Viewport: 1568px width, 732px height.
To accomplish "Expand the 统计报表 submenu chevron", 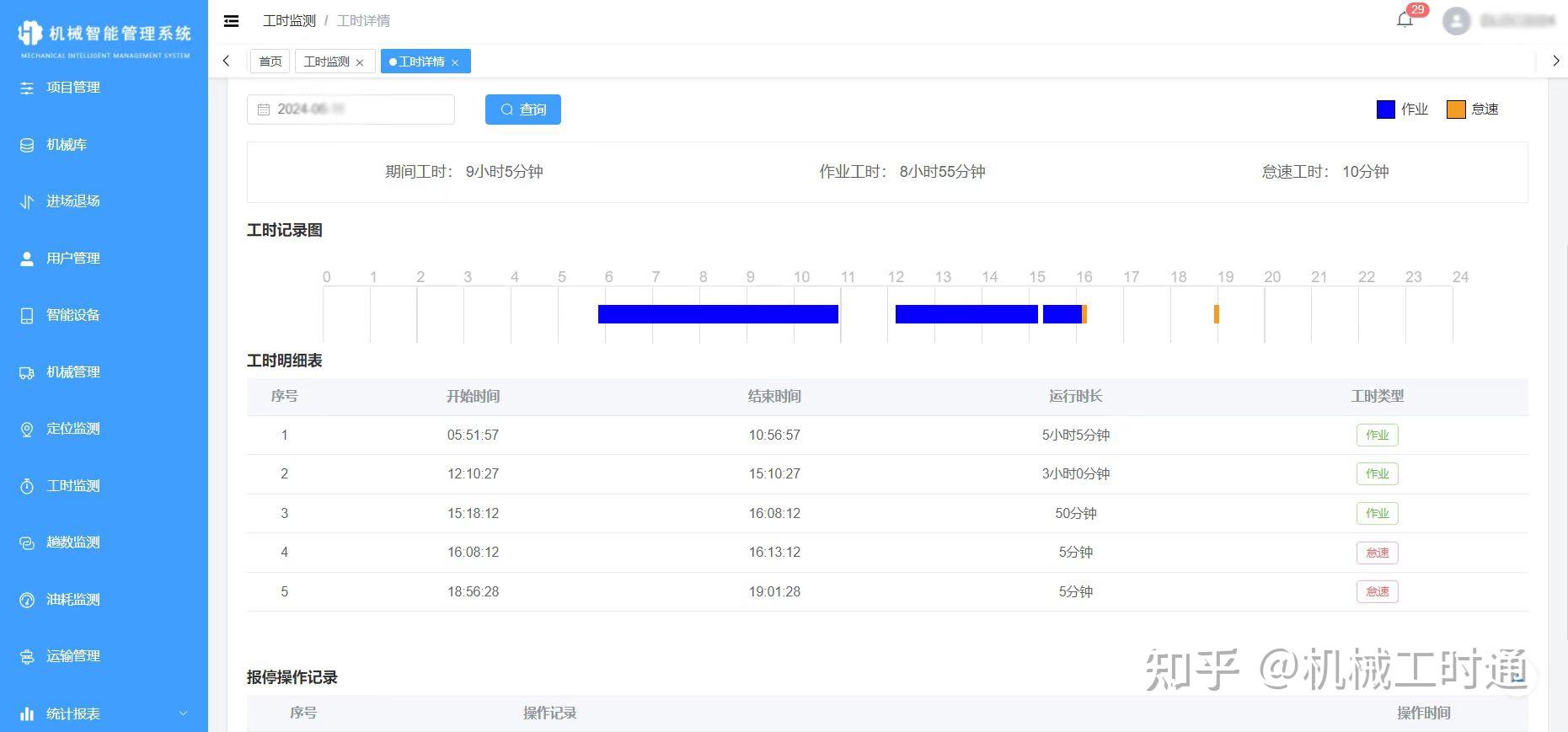I will (184, 713).
